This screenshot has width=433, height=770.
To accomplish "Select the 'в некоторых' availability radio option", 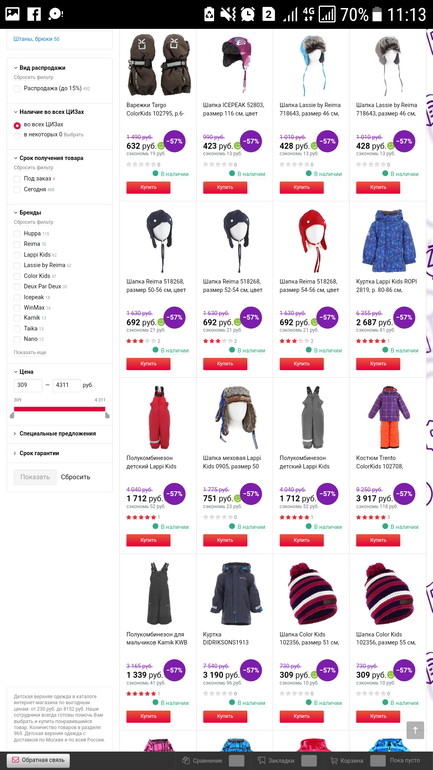I will [17, 135].
